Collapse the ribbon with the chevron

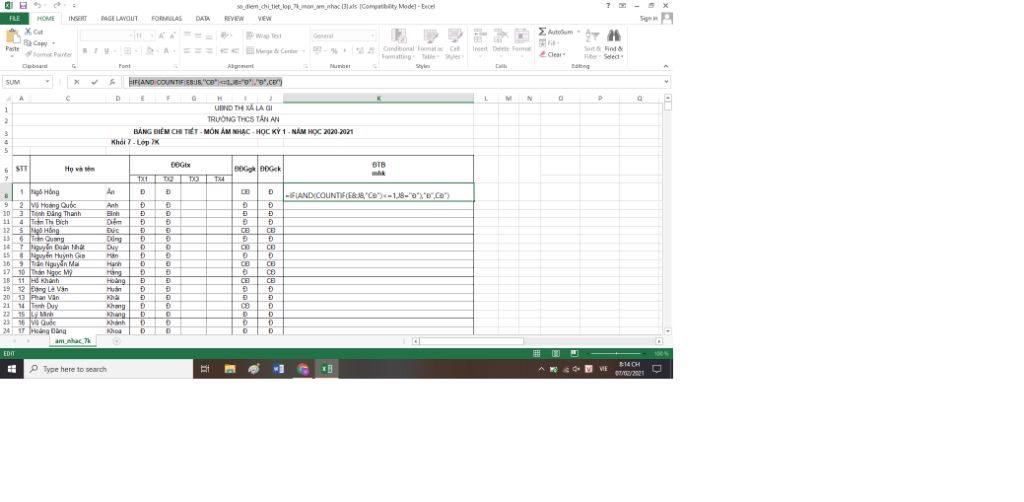(665, 66)
